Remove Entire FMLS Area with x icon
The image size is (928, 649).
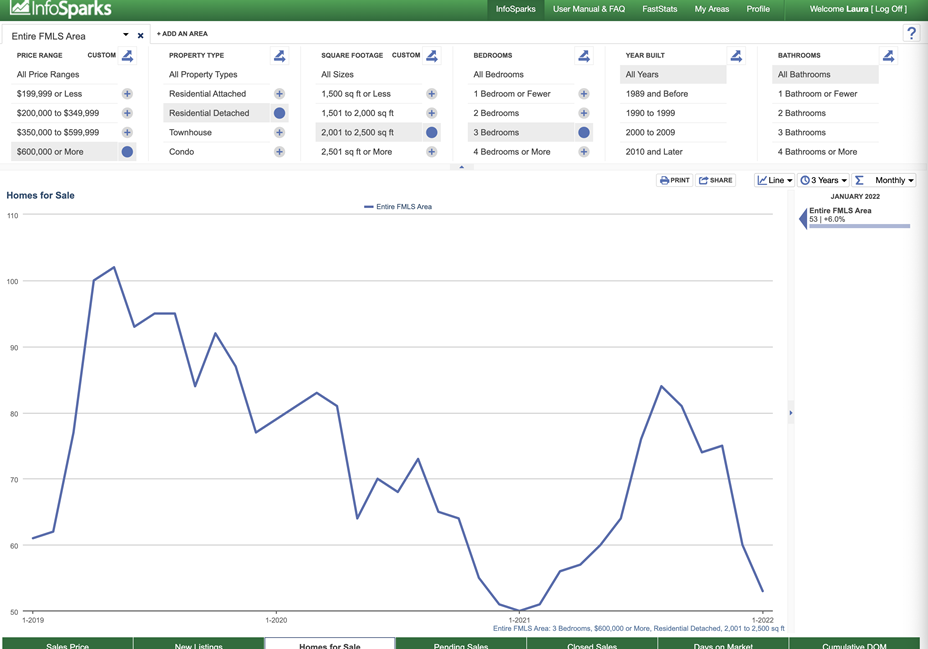(x=140, y=36)
